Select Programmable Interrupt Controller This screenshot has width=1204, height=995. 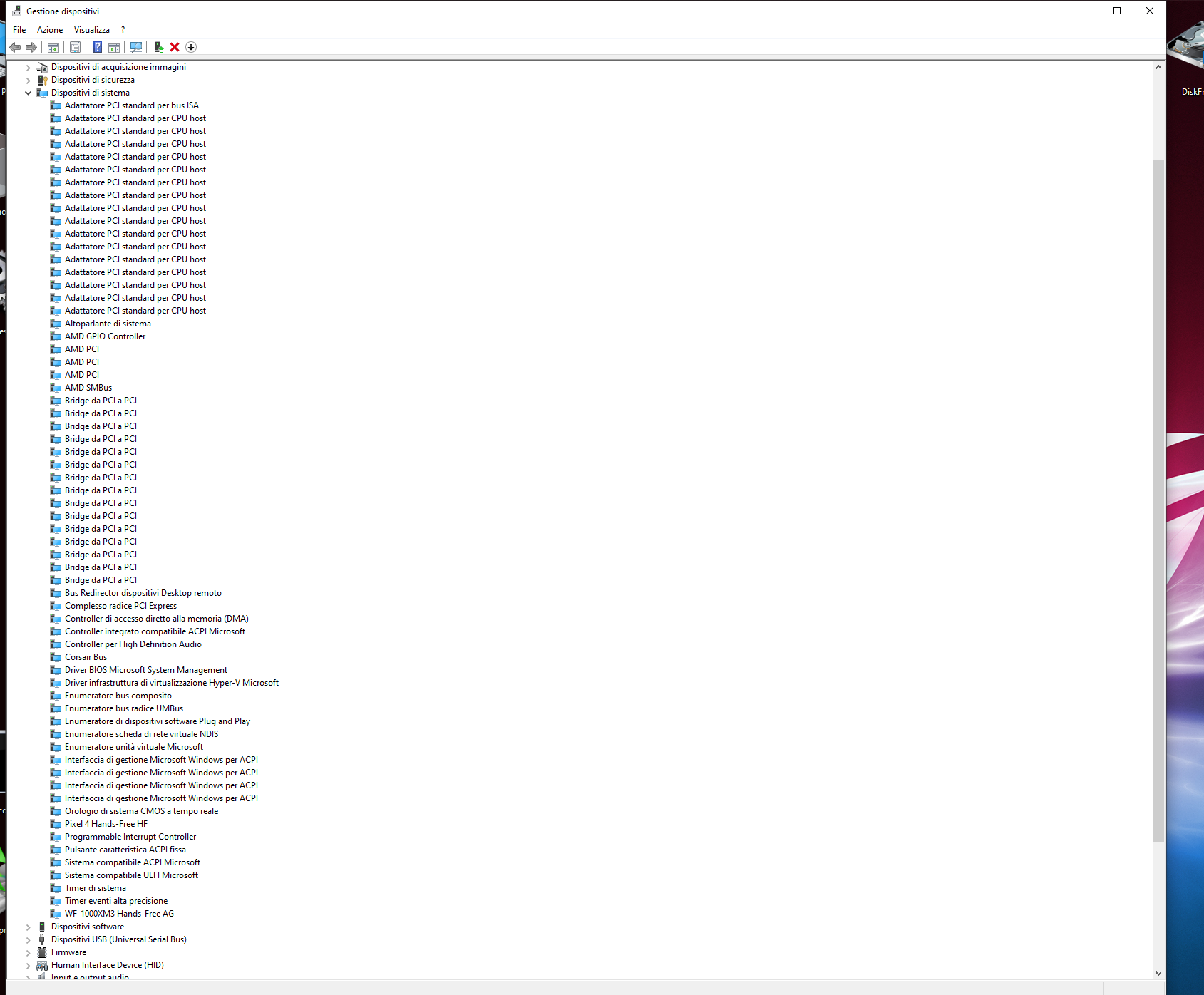130,837
